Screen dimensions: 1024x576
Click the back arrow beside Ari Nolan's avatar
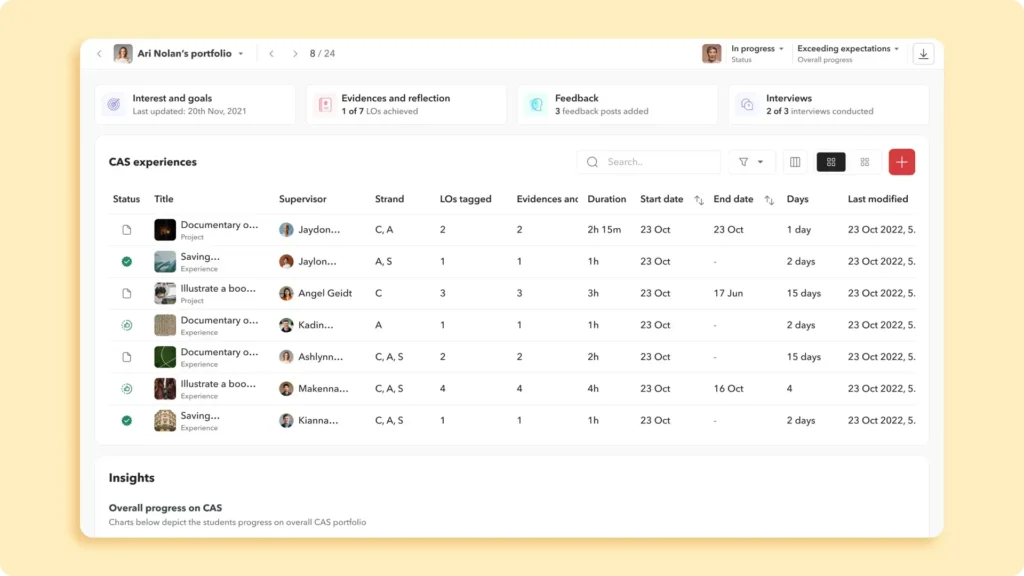(x=99, y=54)
